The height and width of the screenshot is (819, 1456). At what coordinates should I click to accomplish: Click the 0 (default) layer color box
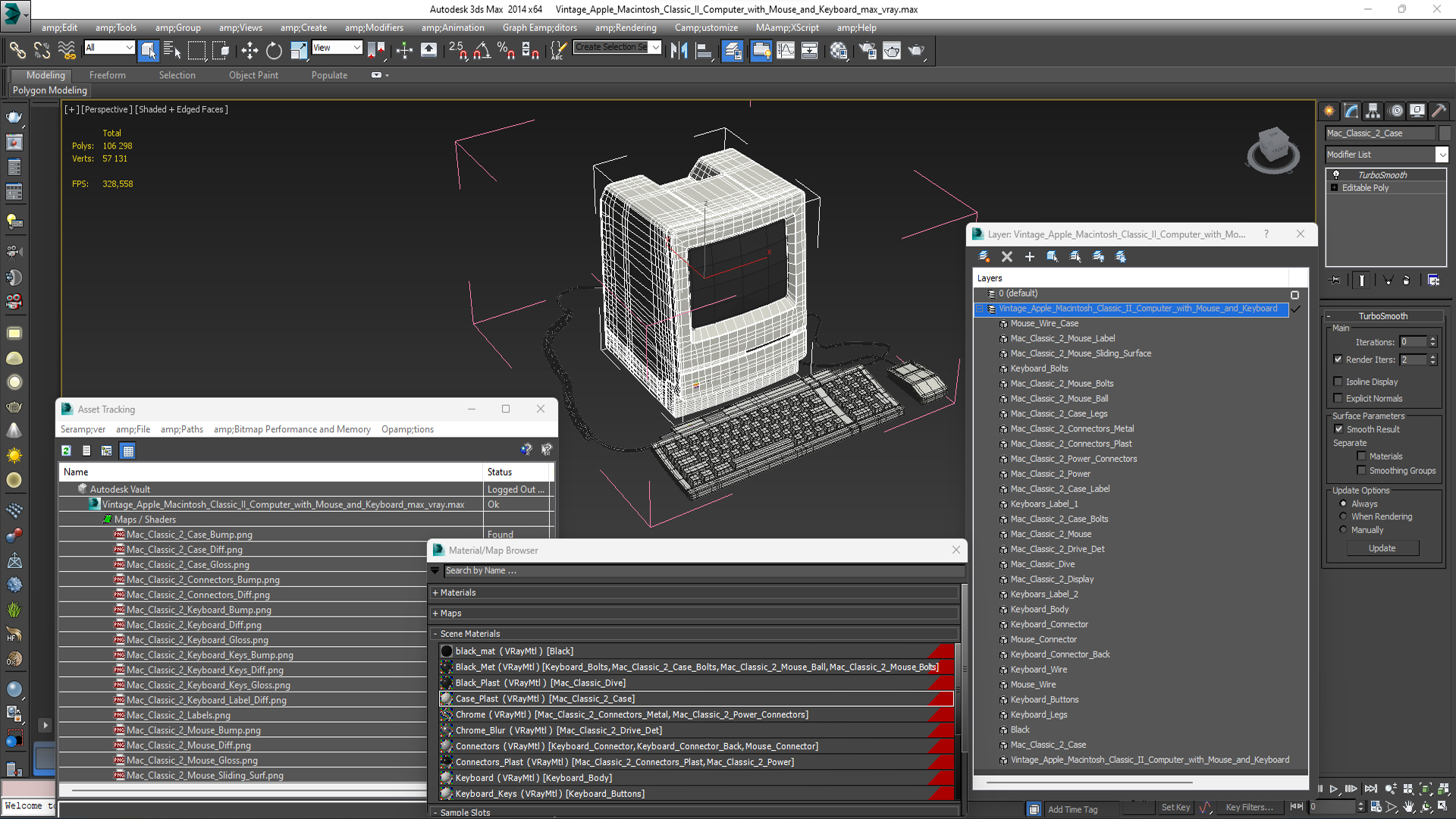(x=1294, y=294)
